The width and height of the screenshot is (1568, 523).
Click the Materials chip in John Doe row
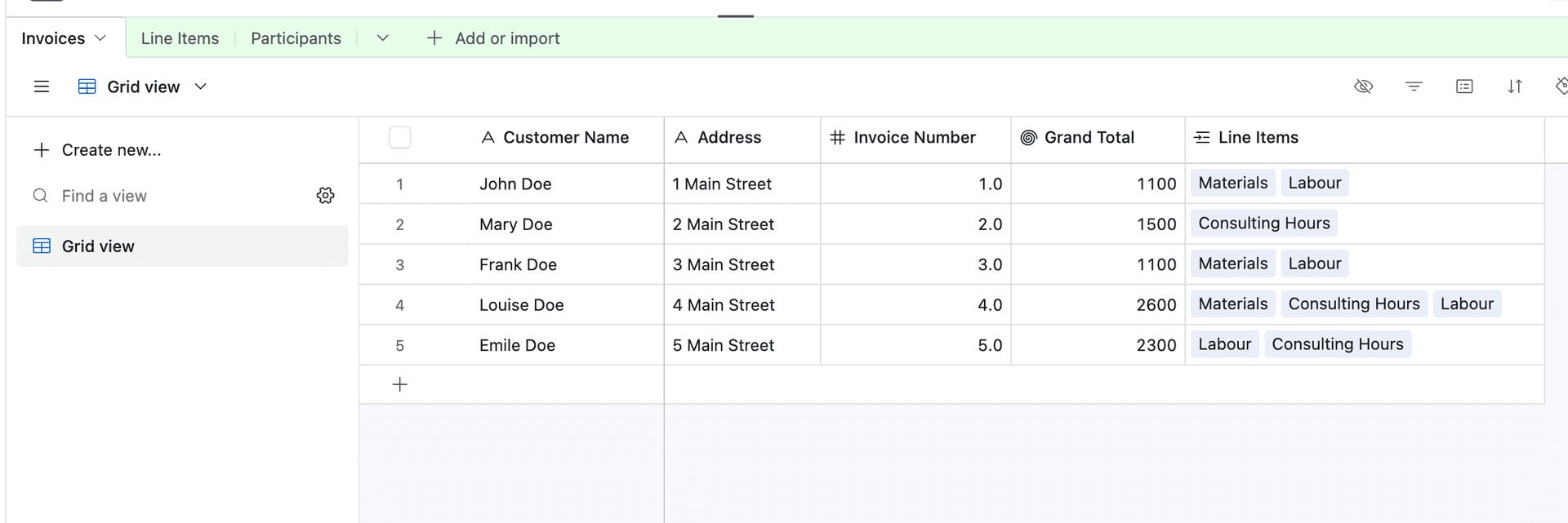click(x=1232, y=183)
